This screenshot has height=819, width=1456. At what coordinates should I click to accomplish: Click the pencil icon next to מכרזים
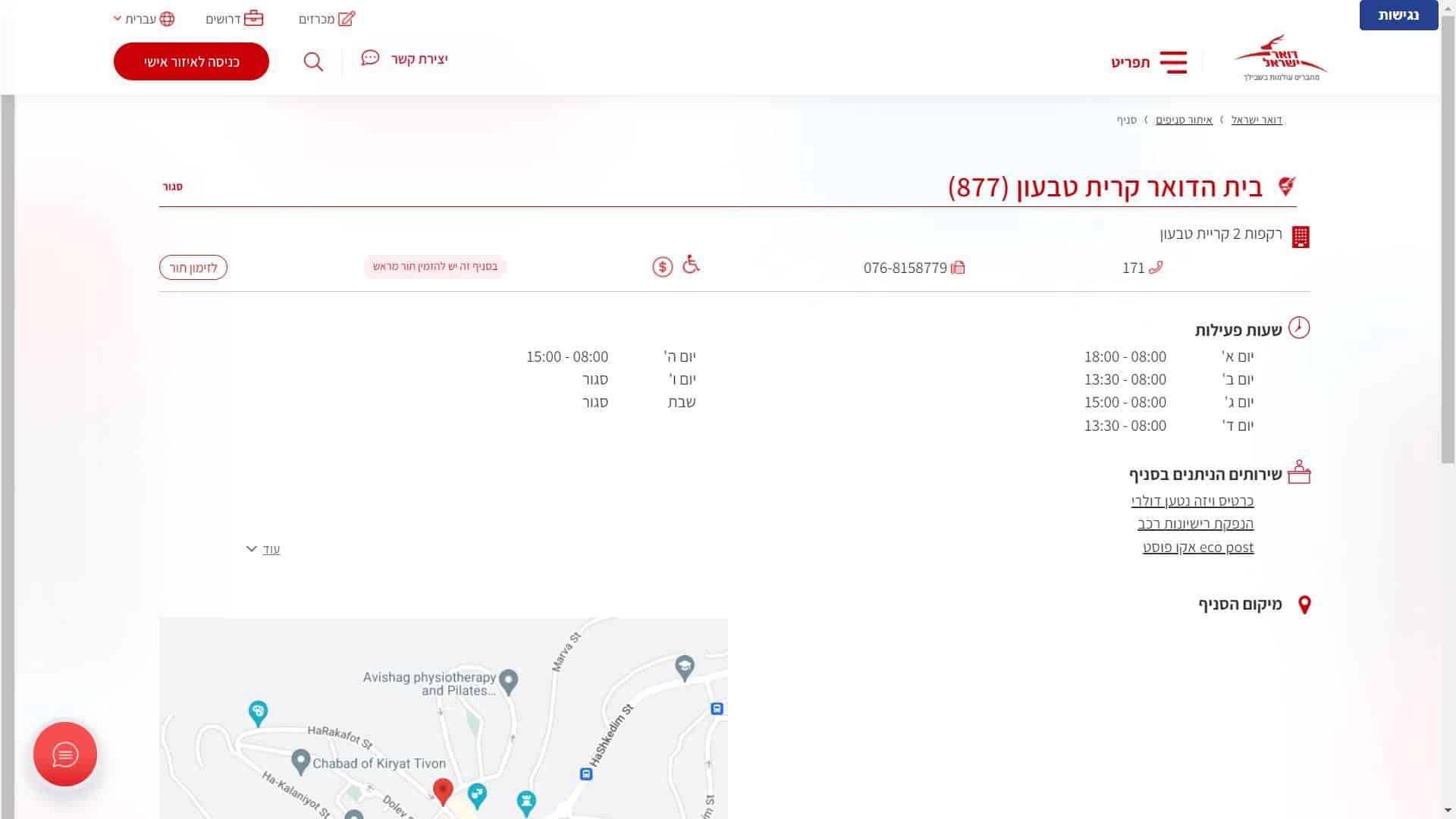pos(347,19)
